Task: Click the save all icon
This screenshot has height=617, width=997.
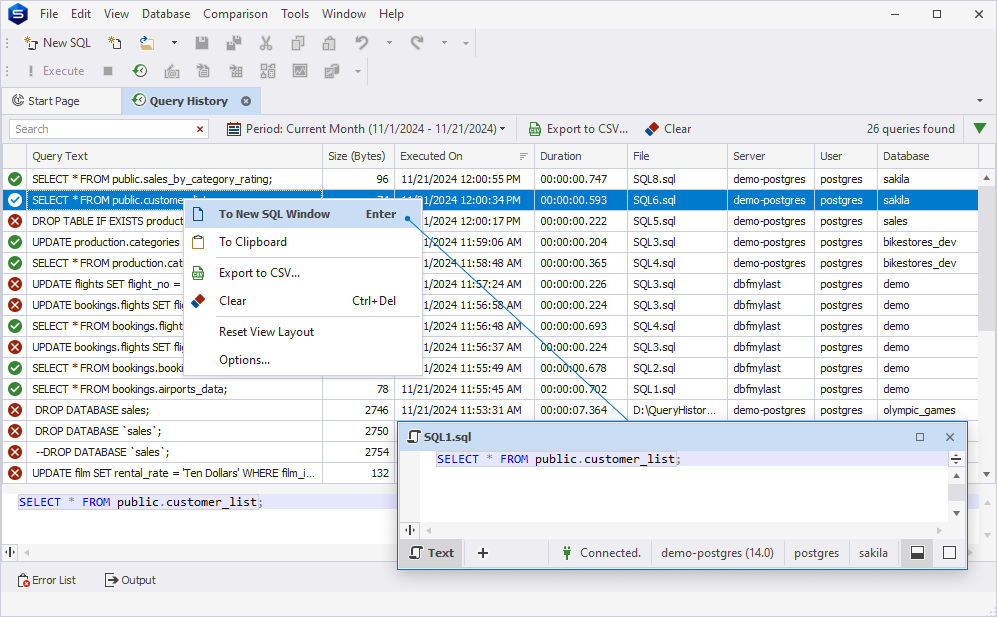Action: coord(234,43)
